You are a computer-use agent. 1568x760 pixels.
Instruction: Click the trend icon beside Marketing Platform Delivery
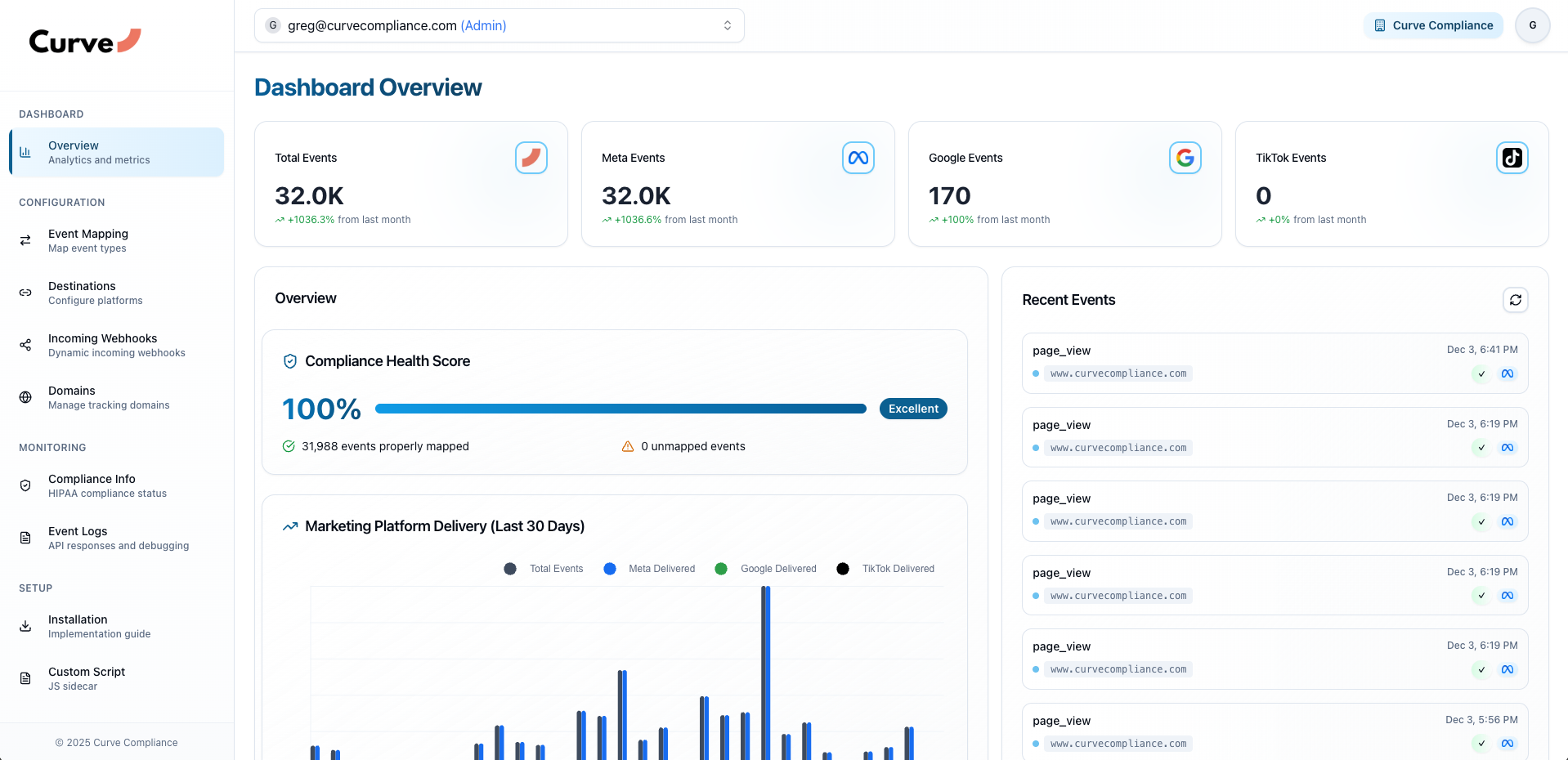point(289,526)
